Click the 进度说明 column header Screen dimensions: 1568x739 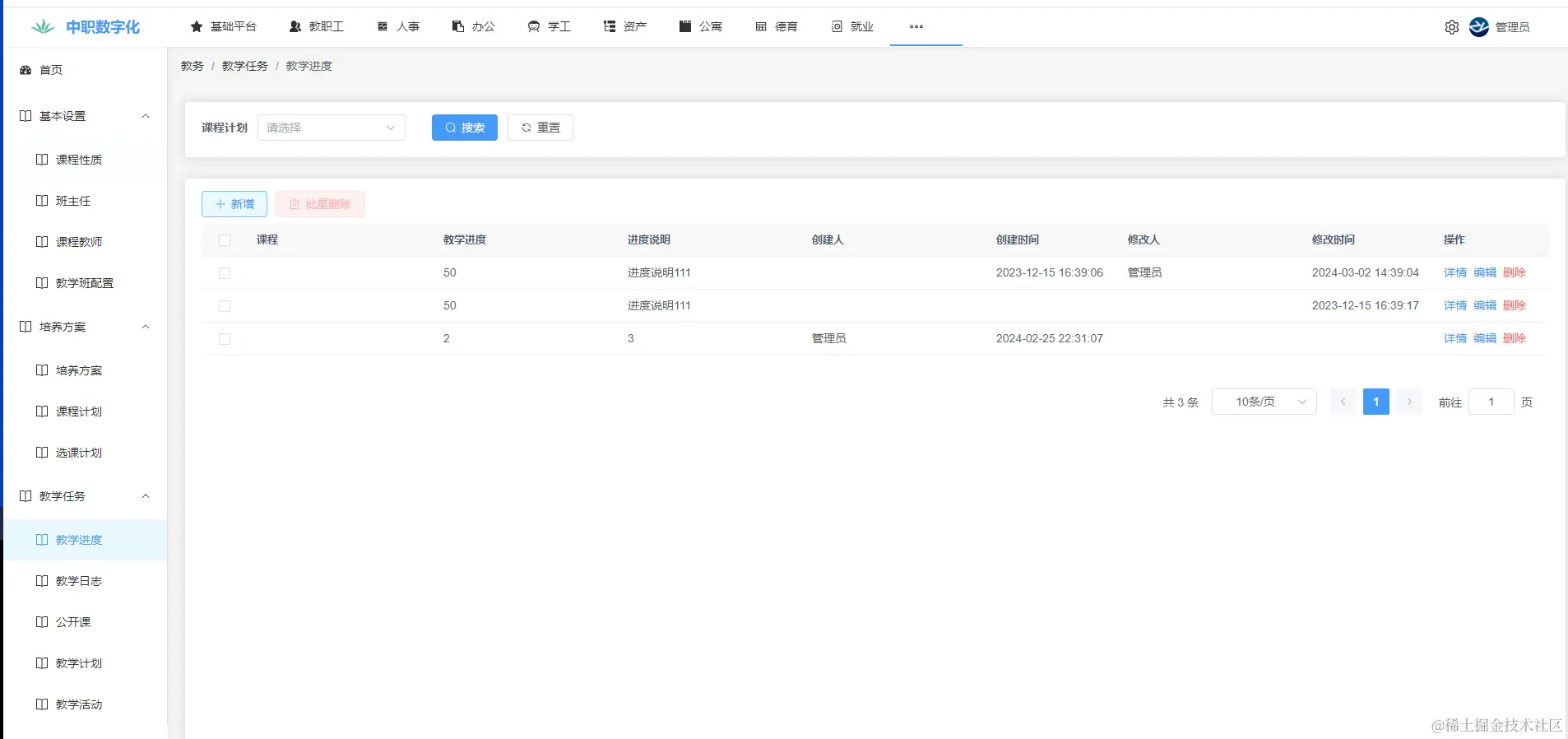(649, 239)
